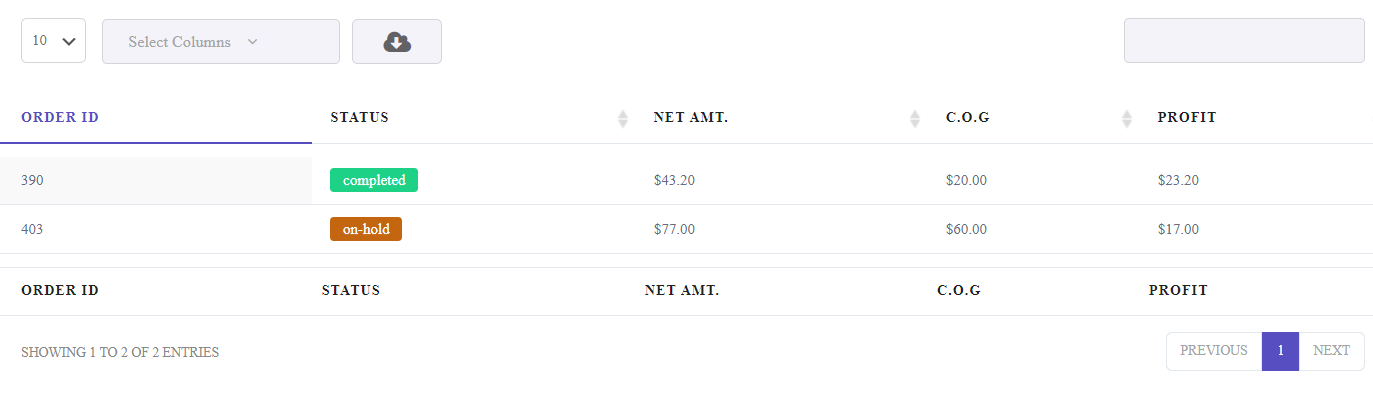Click the $17.00 profit cell

tap(1178, 229)
